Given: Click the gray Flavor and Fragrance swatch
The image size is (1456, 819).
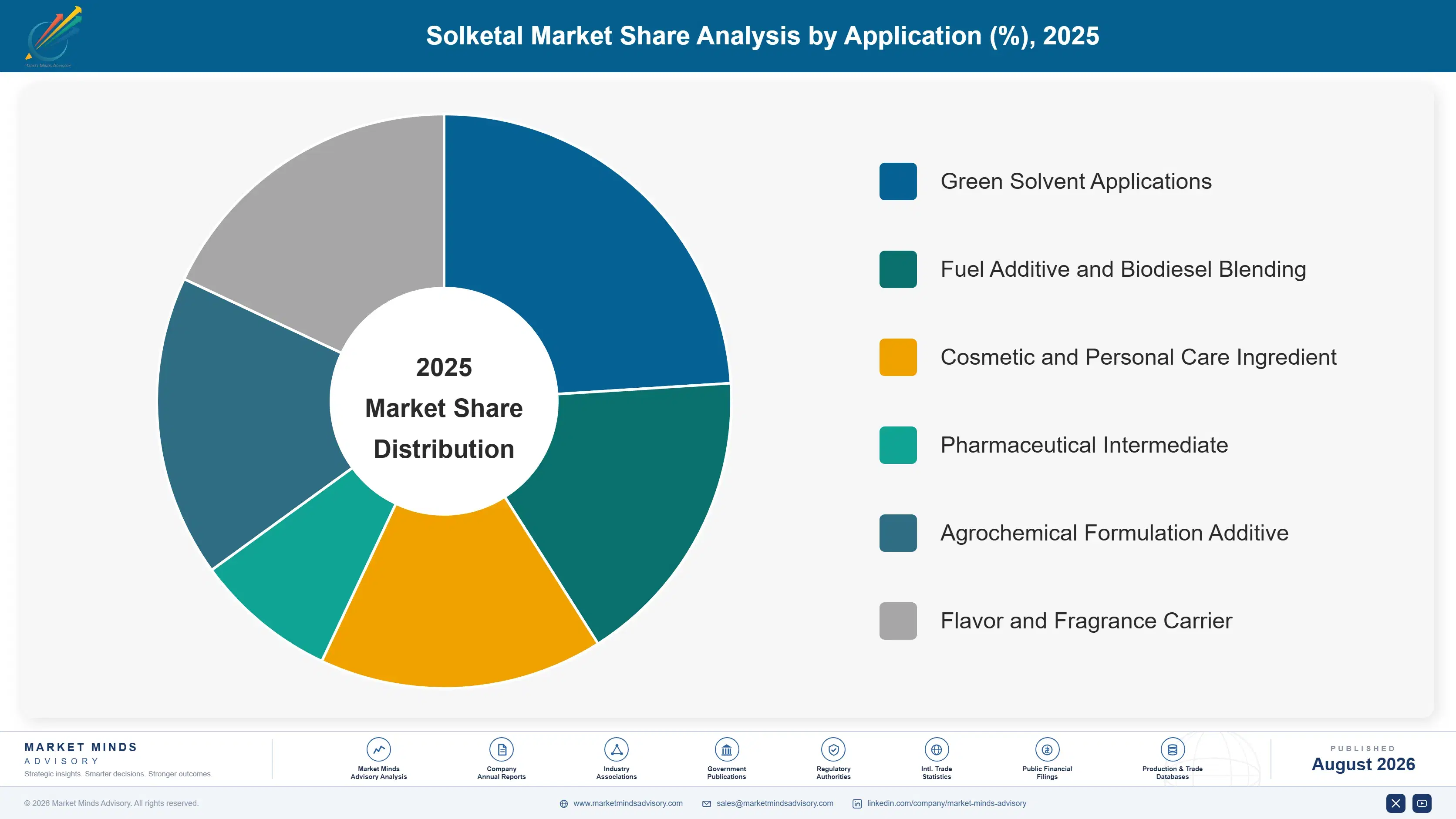Looking at the screenshot, I should [x=897, y=621].
